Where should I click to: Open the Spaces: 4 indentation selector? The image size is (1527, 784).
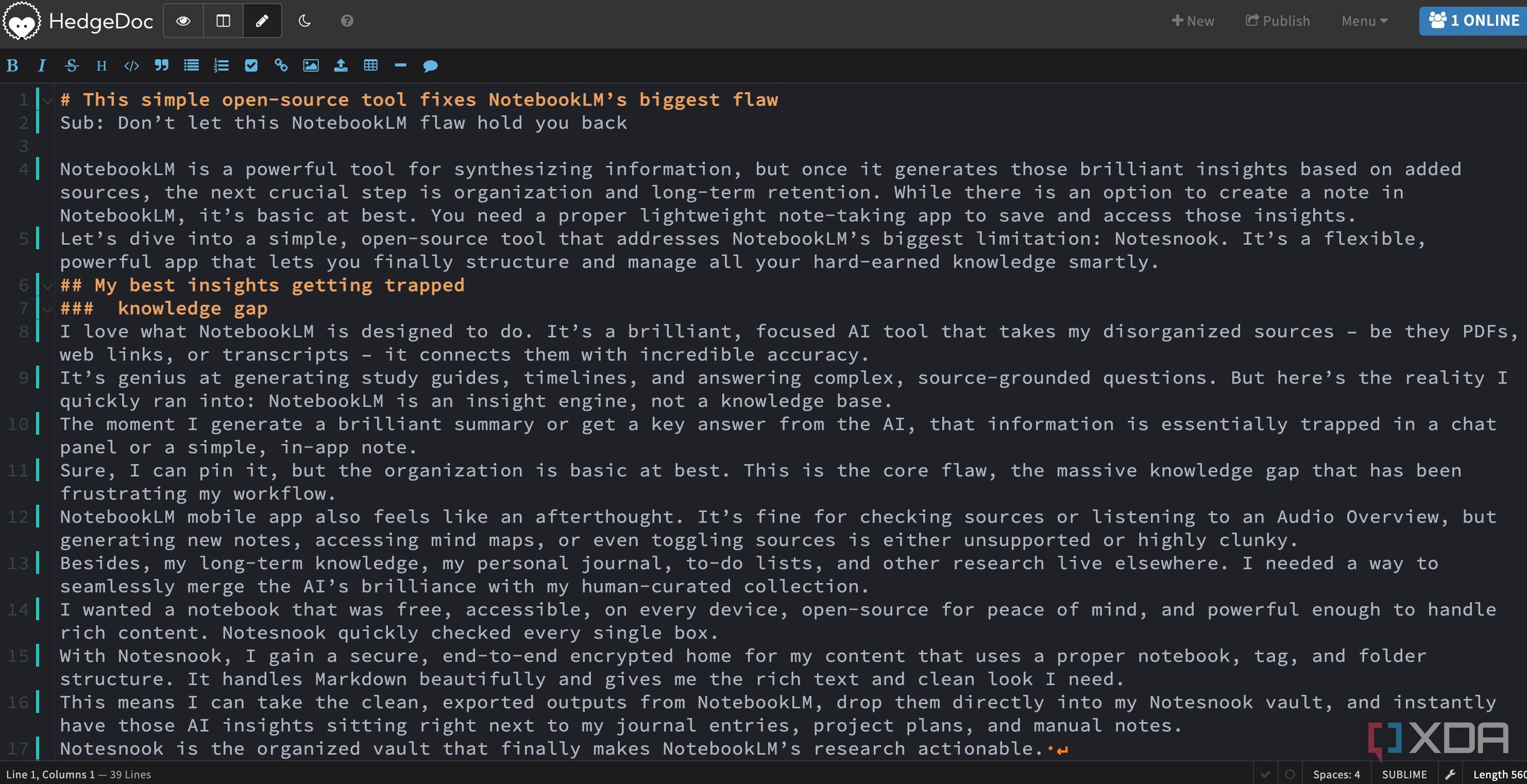click(x=1336, y=774)
